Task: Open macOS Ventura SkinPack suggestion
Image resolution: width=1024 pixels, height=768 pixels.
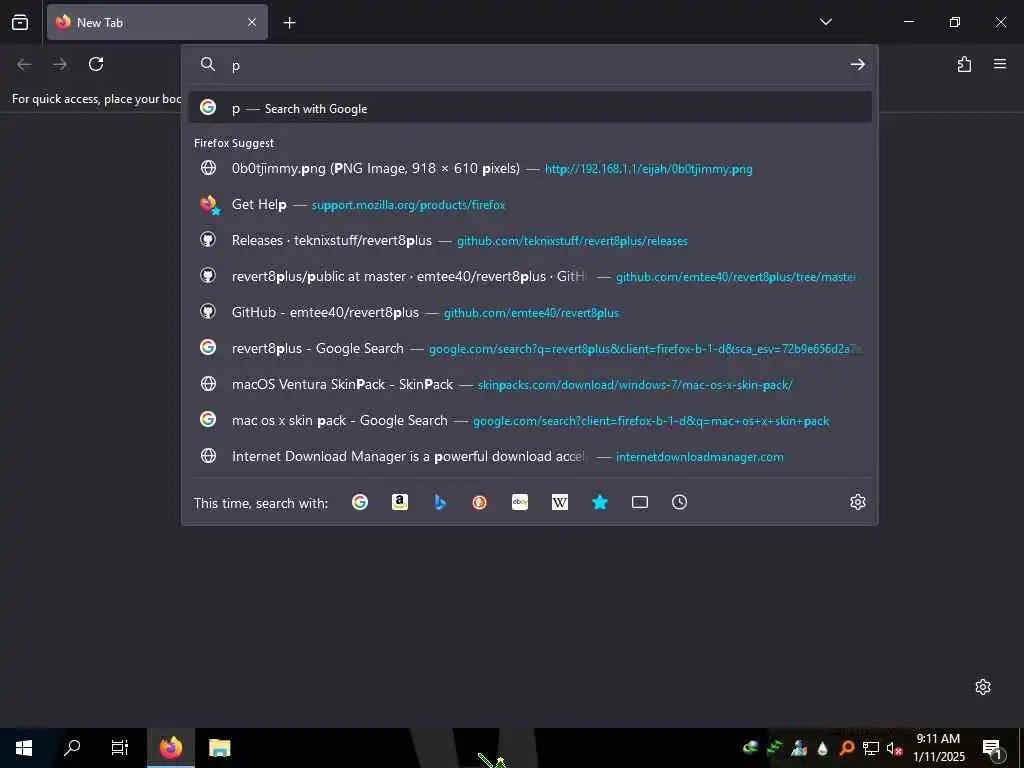Action: coord(530,384)
